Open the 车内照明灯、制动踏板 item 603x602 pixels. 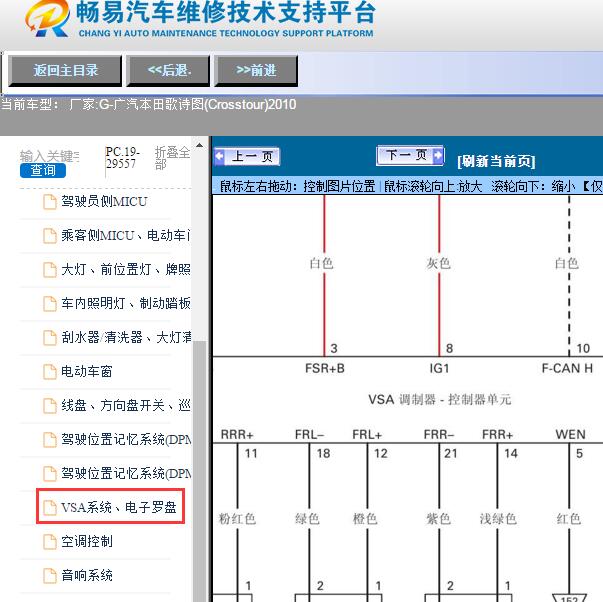click(125, 303)
